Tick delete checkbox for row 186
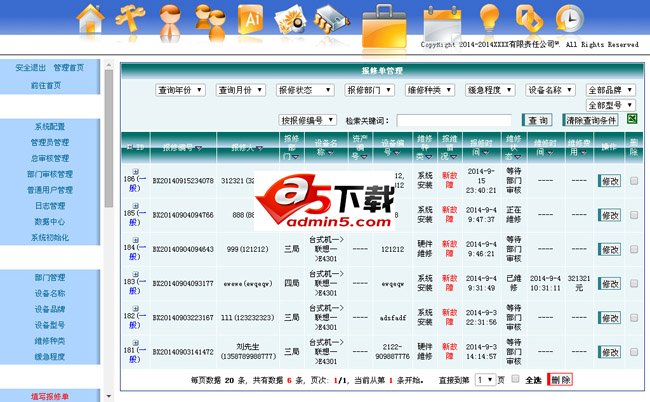650x402 pixels. click(634, 181)
